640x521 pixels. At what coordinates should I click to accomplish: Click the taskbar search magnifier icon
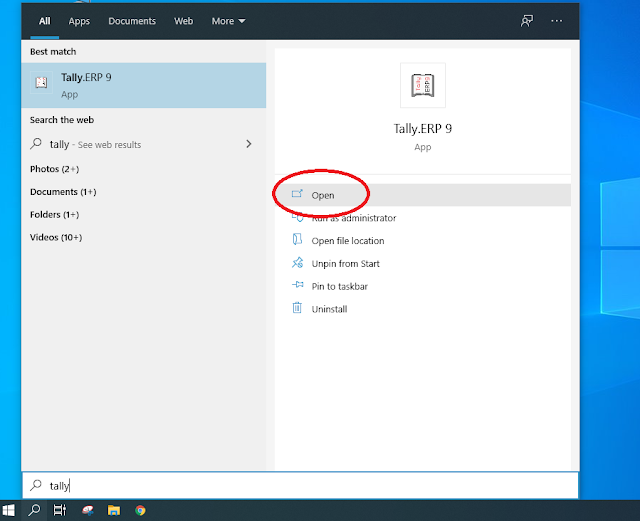[x=34, y=510]
